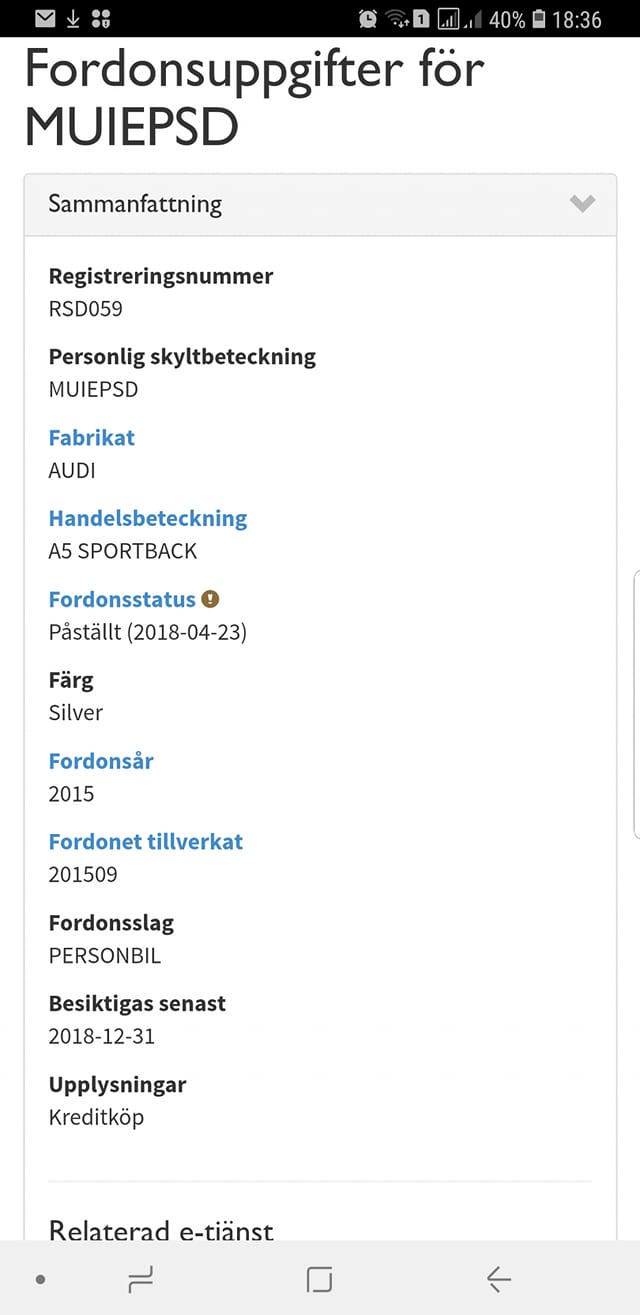Open the Fordonsår explanation link
The width and height of the screenshot is (640, 1315).
101,761
